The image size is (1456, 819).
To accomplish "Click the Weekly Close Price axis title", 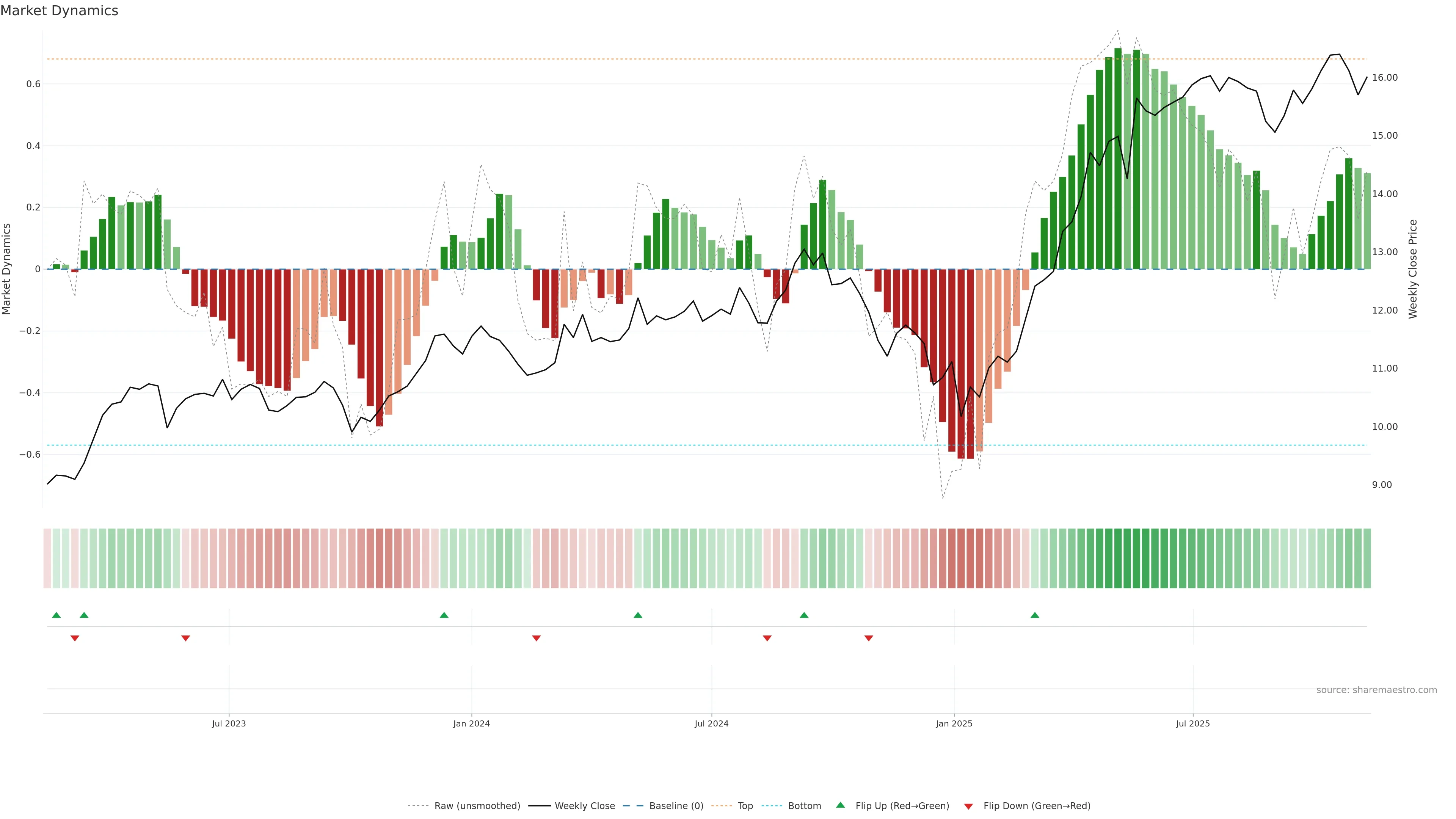I will point(1413,269).
